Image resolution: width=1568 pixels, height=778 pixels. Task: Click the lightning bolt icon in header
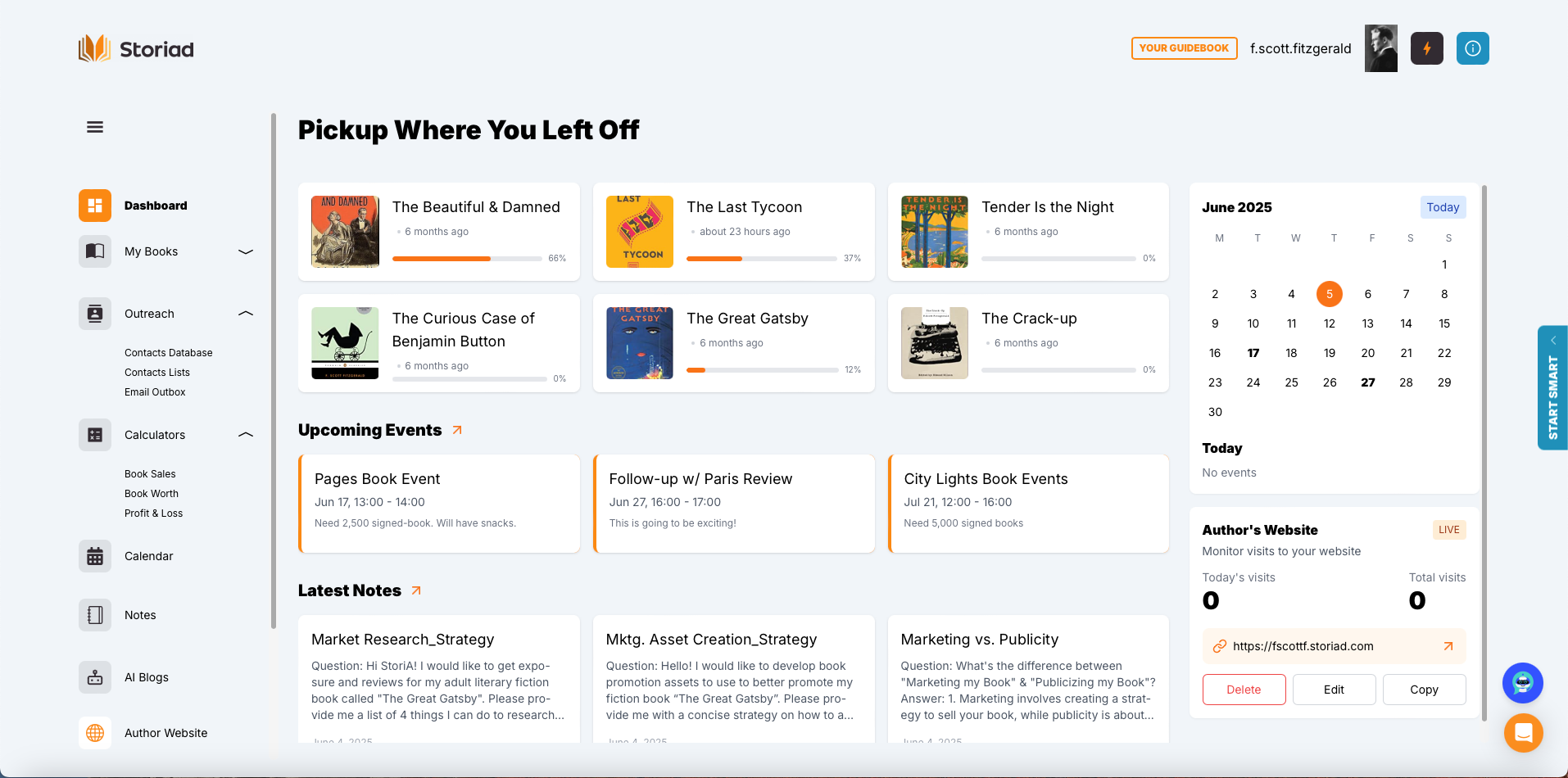1427,48
